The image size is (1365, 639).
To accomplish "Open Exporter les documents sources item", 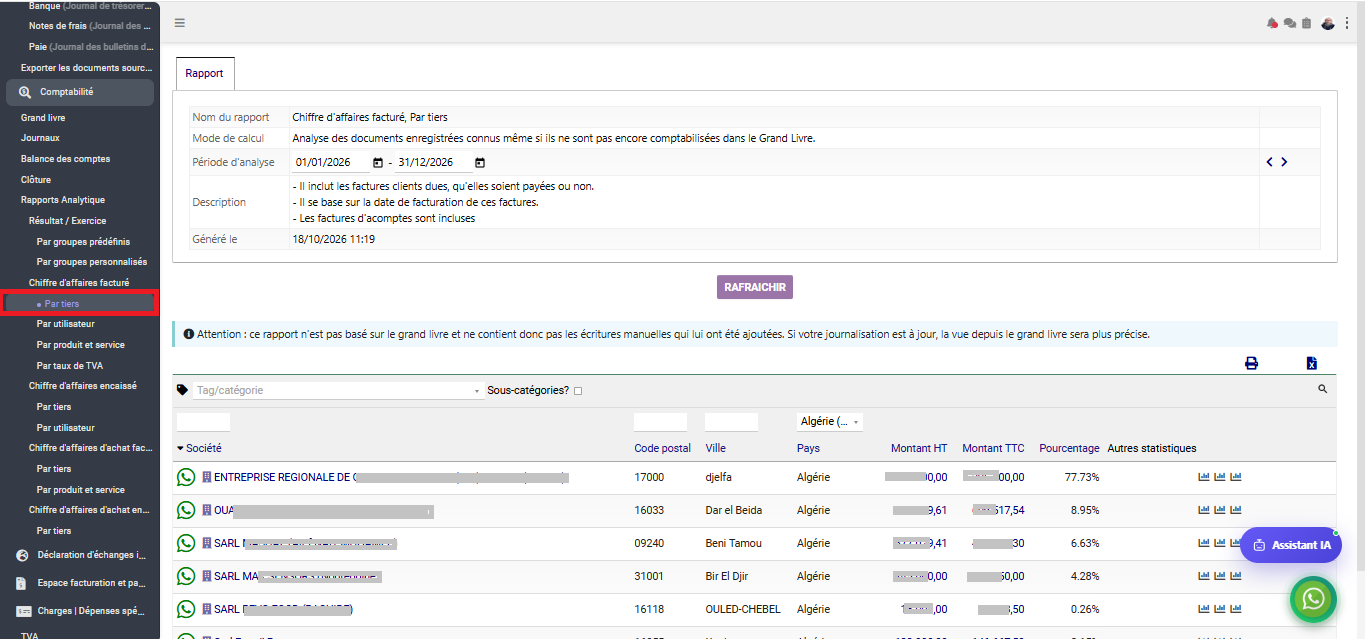I will [x=87, y=68].
